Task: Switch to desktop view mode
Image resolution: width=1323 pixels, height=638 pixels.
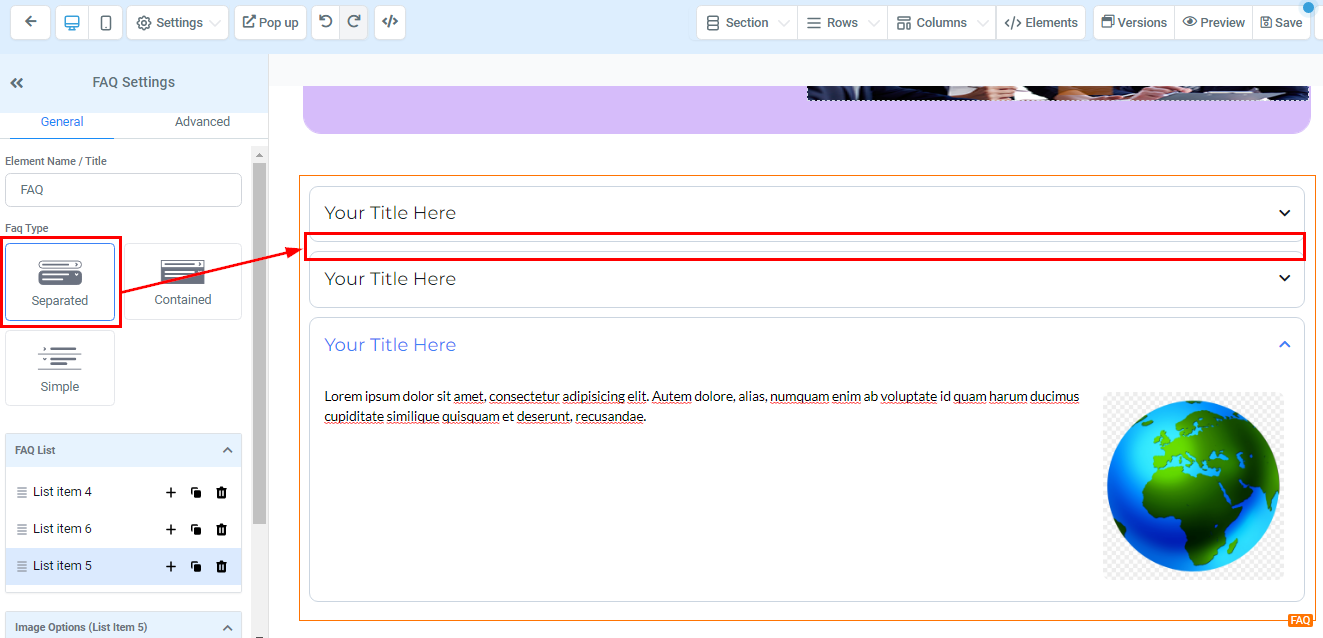Action: (72, 22)
